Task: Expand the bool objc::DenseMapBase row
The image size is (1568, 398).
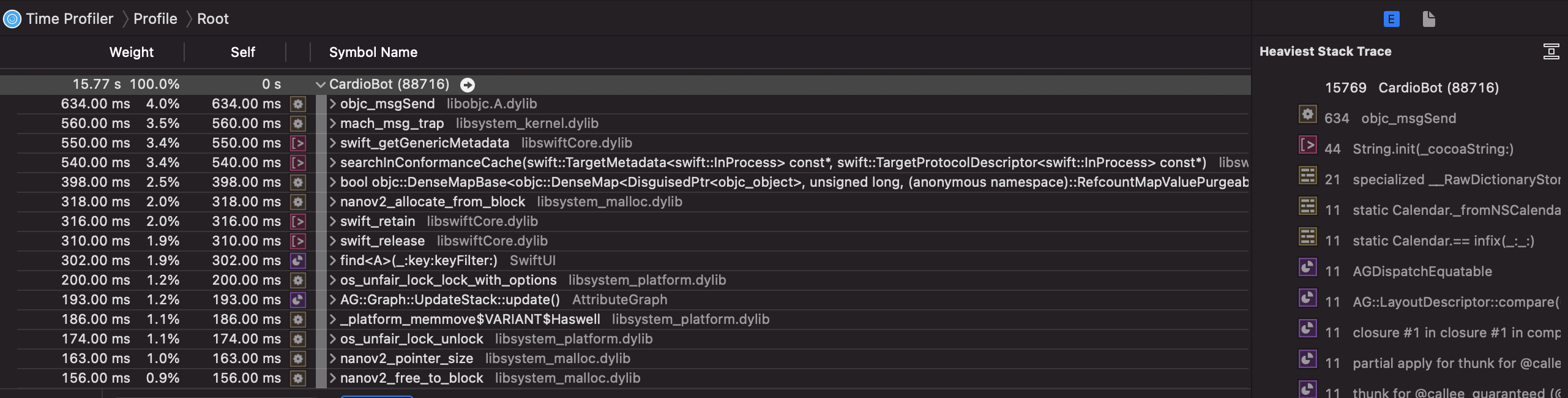Action: (x=333, y=182)
